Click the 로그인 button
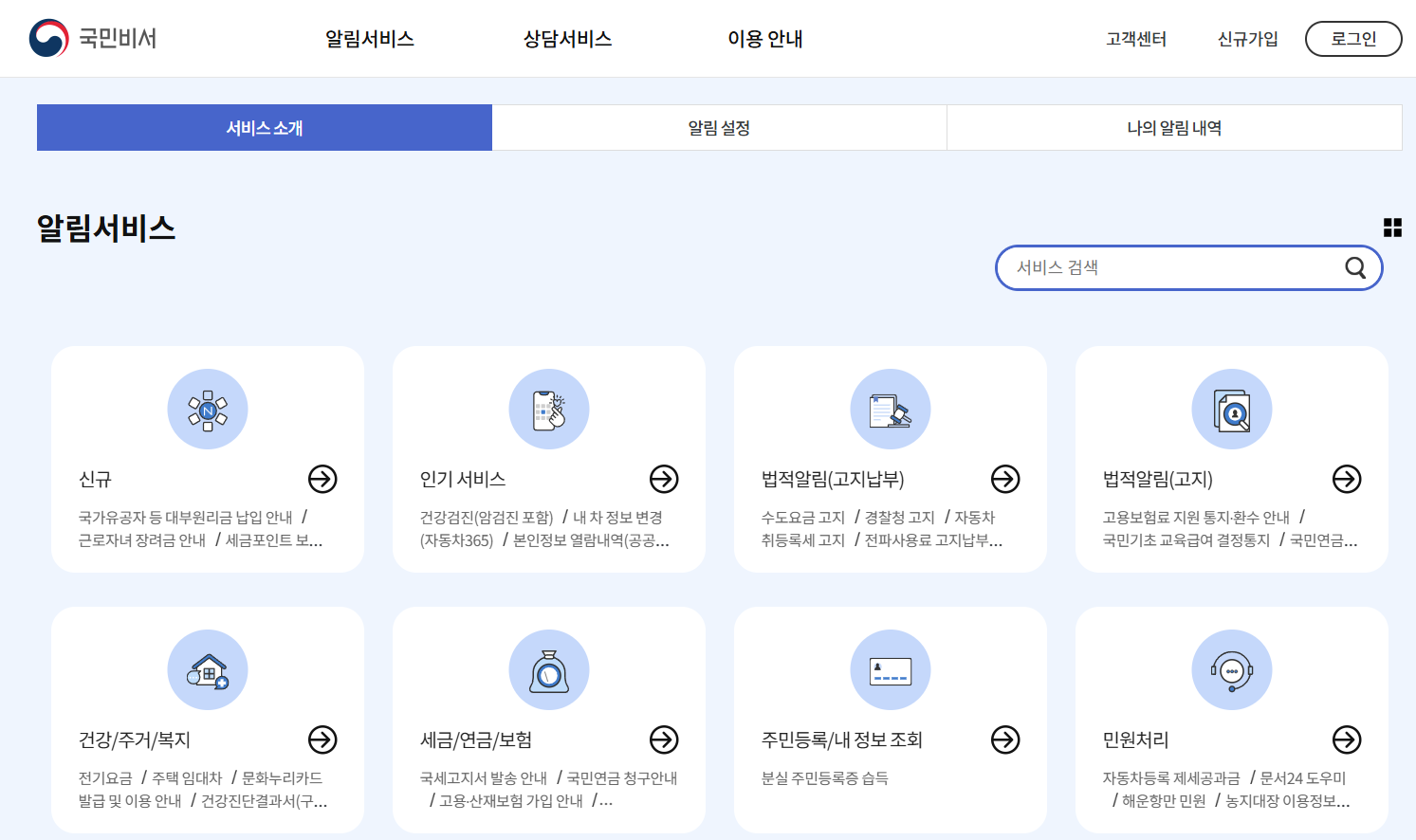Screen dimensions: 1416x840 1353,39
